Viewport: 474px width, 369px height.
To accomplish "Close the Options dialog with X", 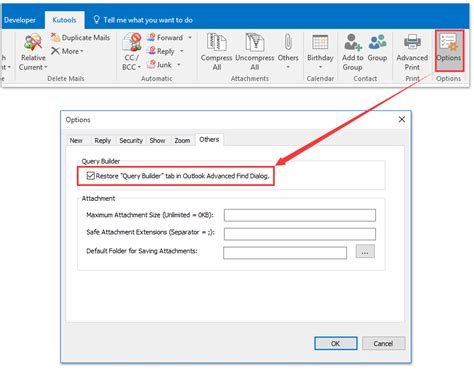I will 402,119.
